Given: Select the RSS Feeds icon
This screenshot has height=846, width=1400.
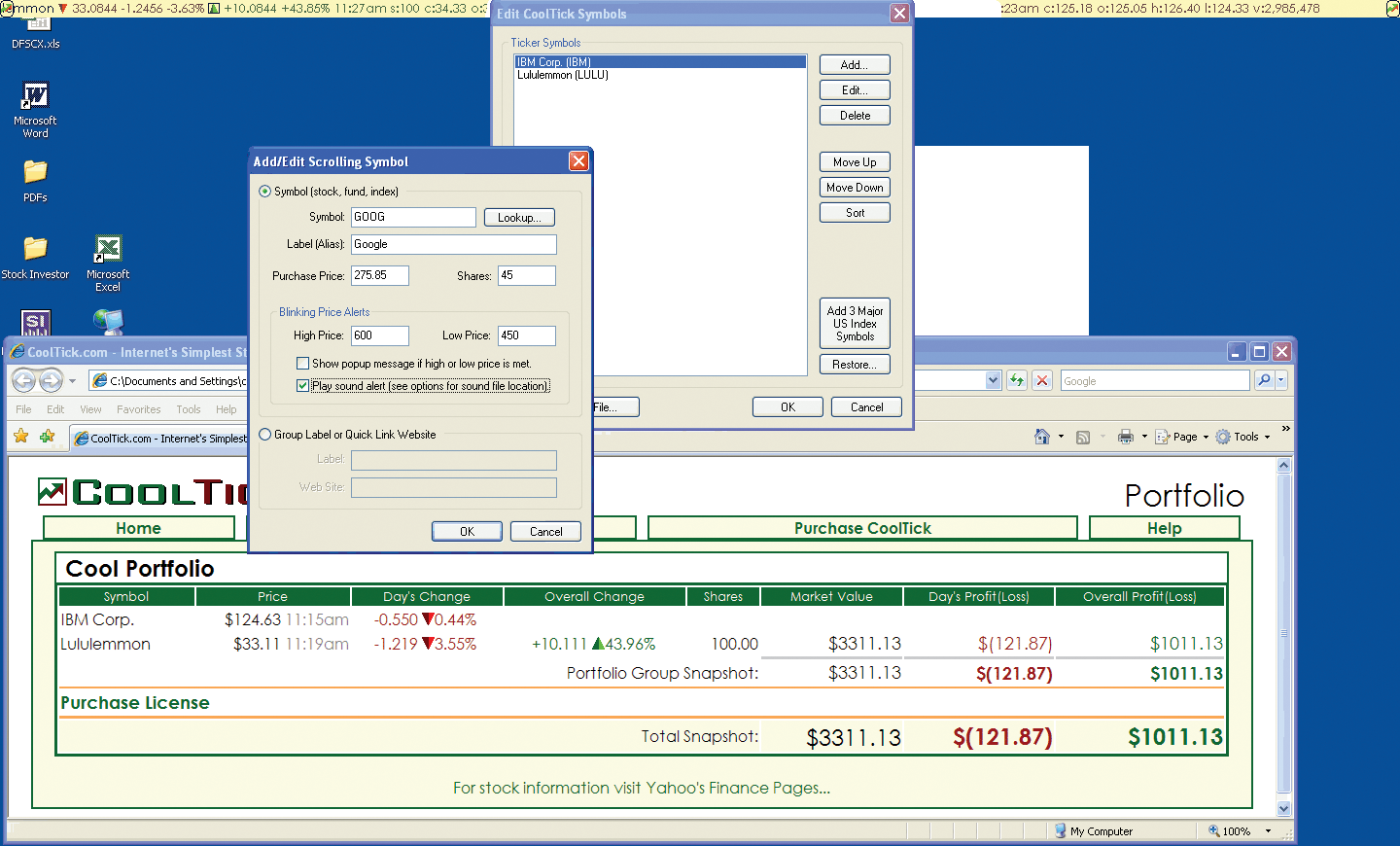Looking at the screenshot, I should click(x=1082, y=437).
